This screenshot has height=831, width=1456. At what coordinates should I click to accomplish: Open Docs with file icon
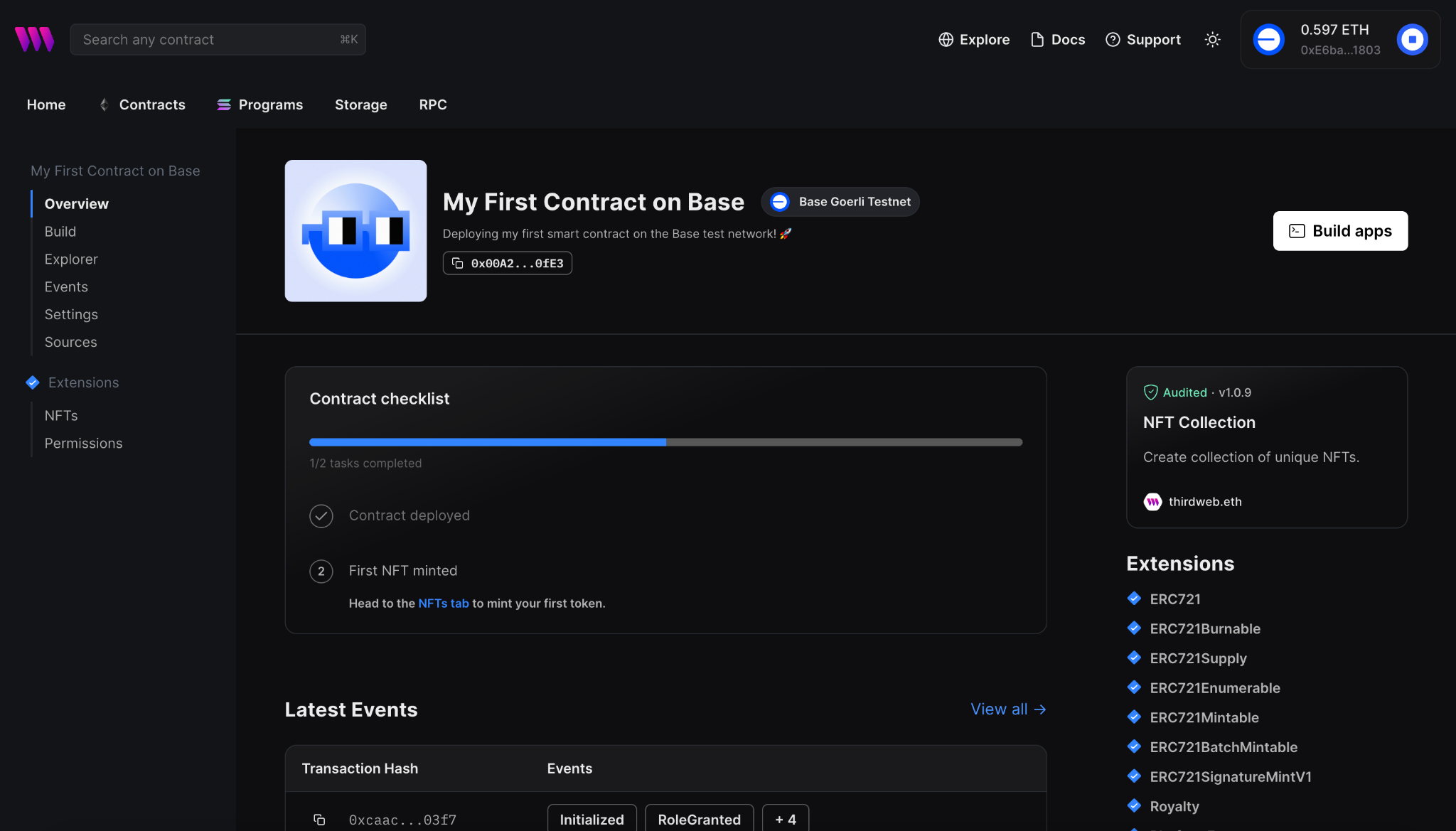1057,40
